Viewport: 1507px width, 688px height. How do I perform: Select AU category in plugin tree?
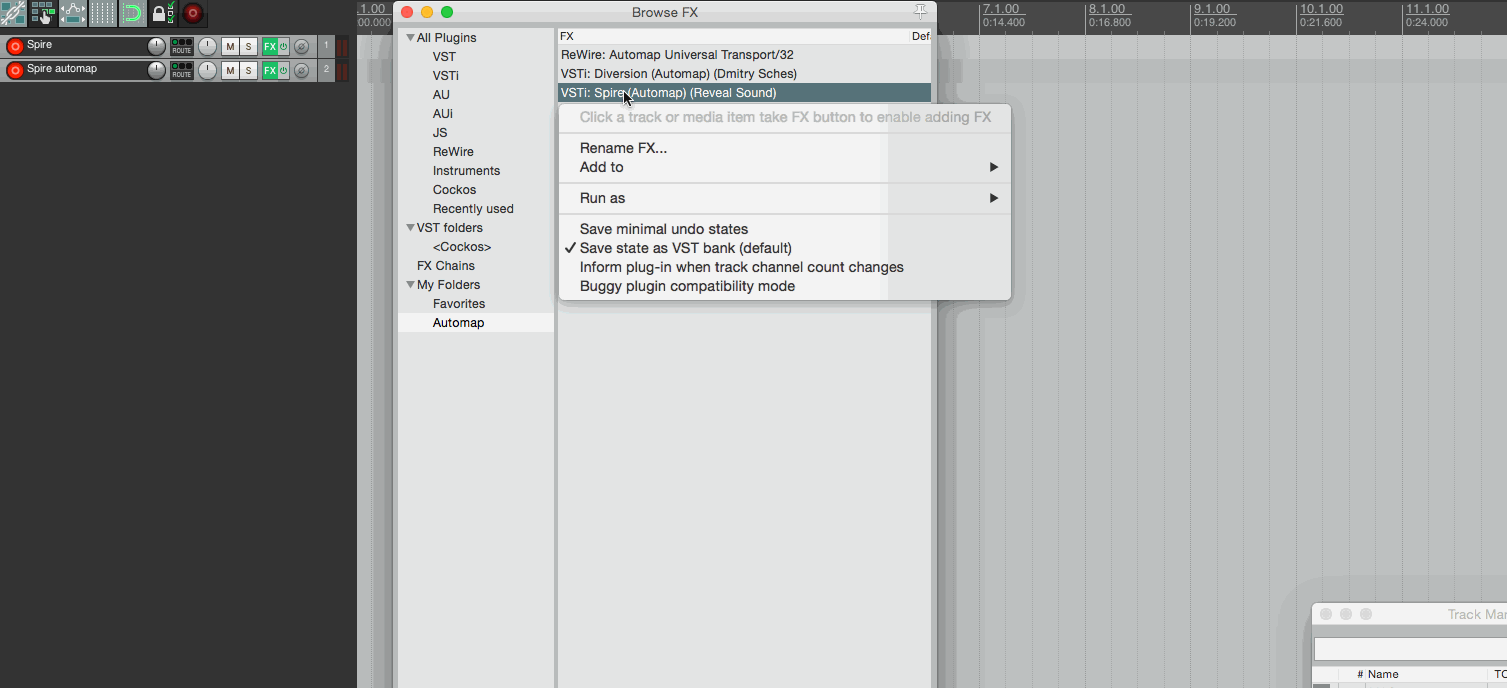tap(441, 95)
